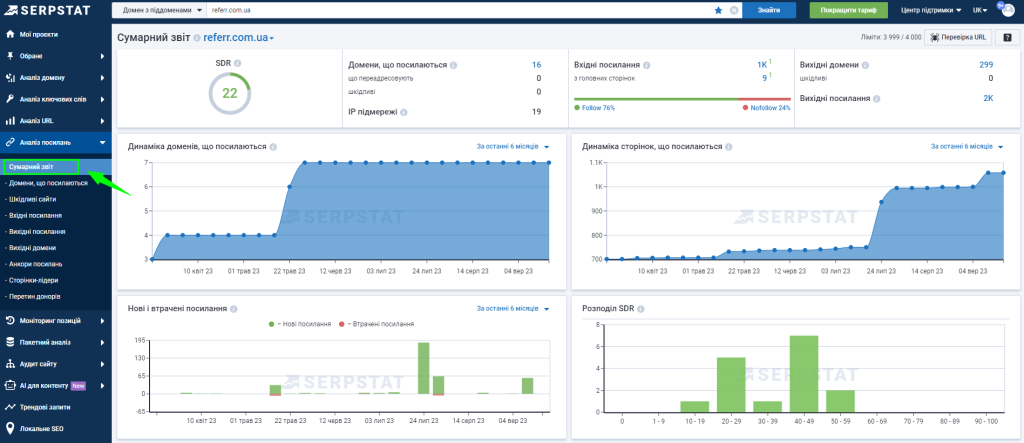Click the star favorite icon in search bar

coord(718,10)
